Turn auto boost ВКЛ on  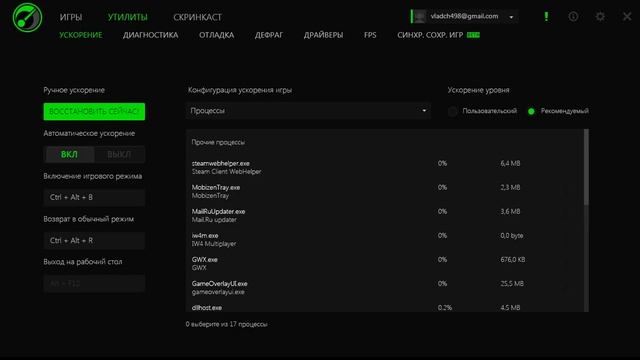click(x=69, y=154)
